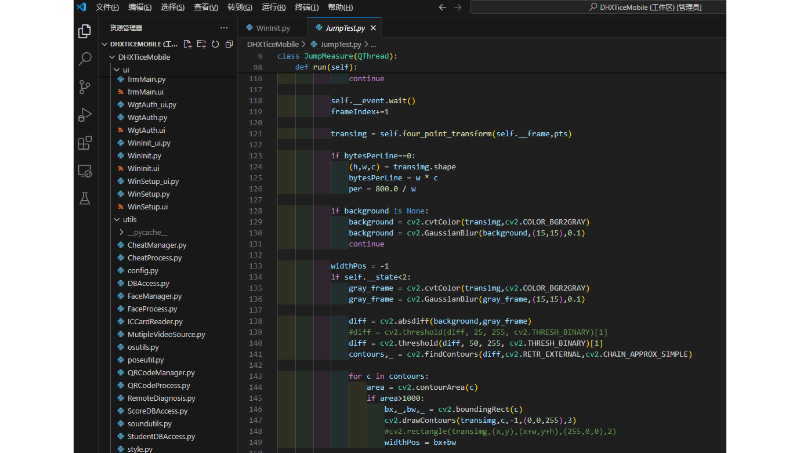
Task: Click the search icon in command center
Action: point(593,7)
